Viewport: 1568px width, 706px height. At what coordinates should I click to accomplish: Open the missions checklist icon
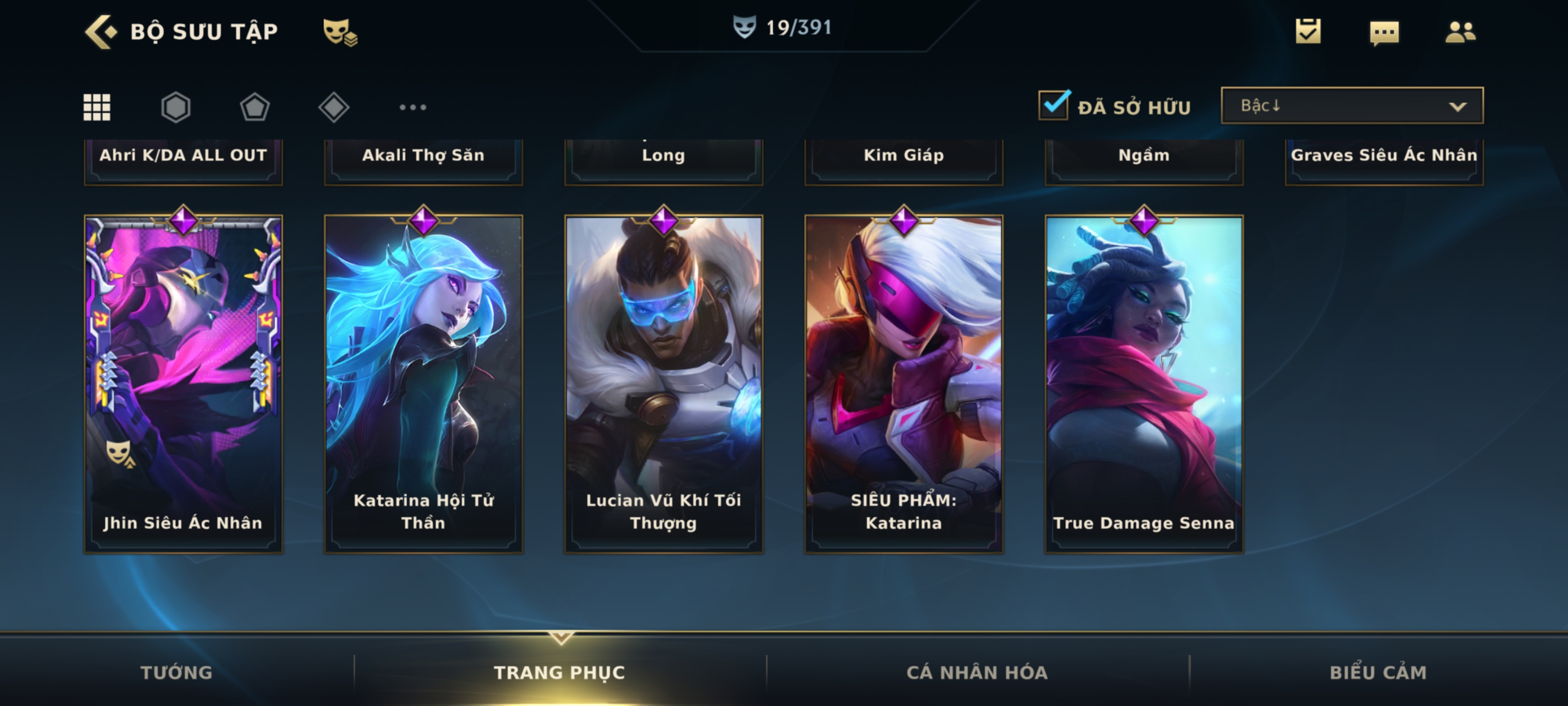click(x=1308, y=31)
